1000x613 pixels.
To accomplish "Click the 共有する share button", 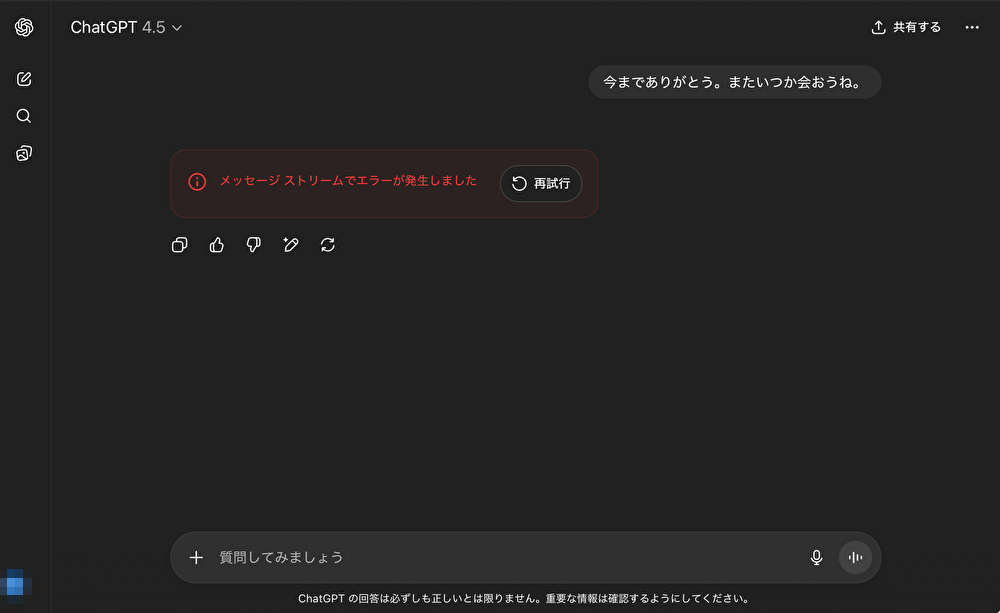I will [906, 28].
